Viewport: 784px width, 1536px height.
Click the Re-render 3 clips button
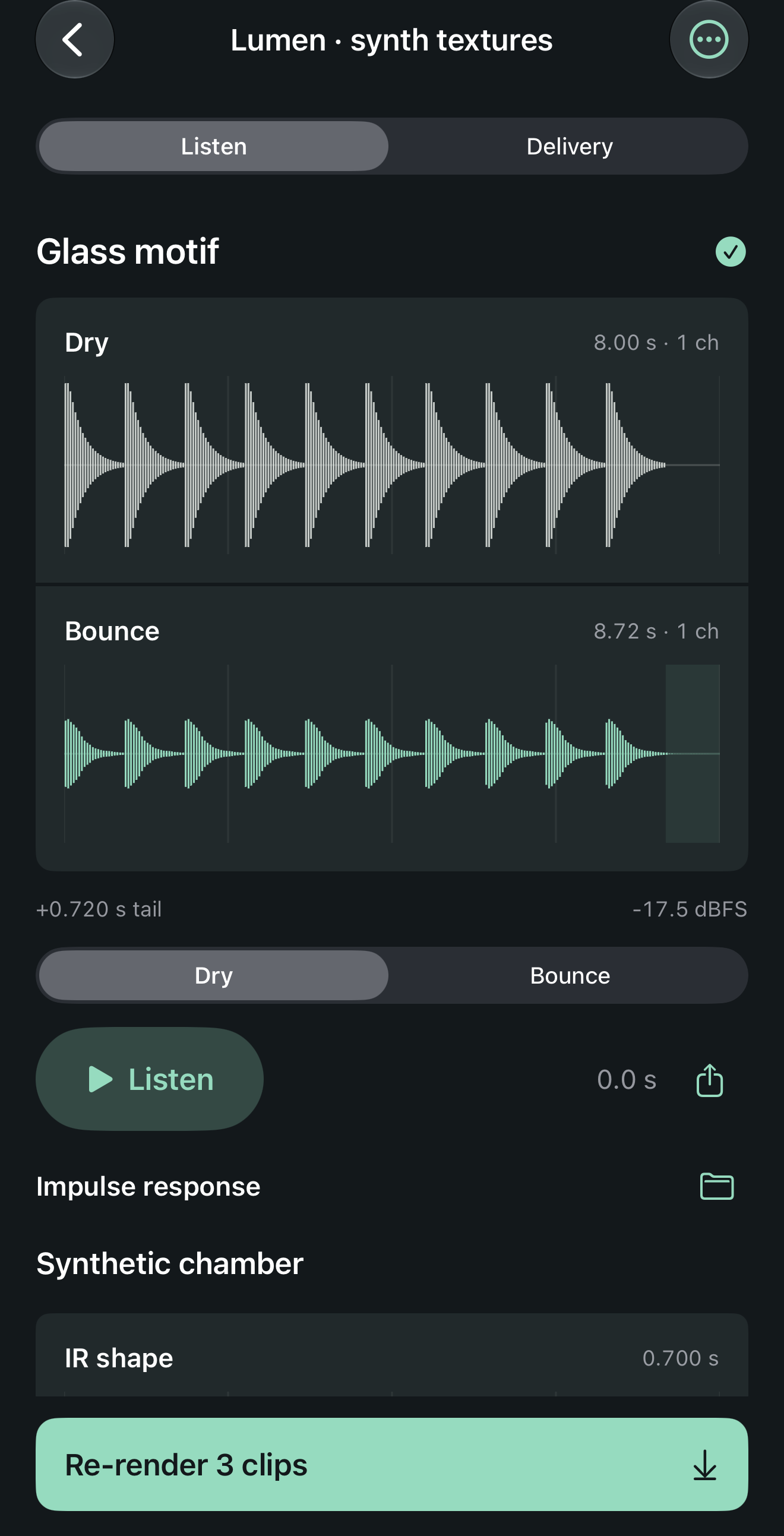[391, 1465]
